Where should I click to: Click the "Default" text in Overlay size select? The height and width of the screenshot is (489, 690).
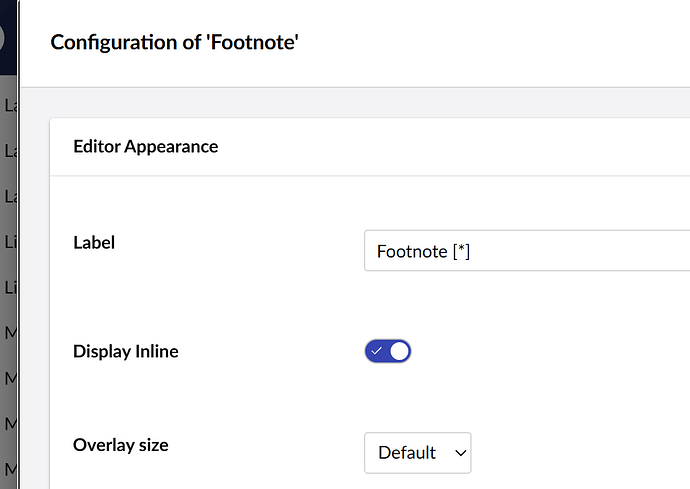[407, 453]
